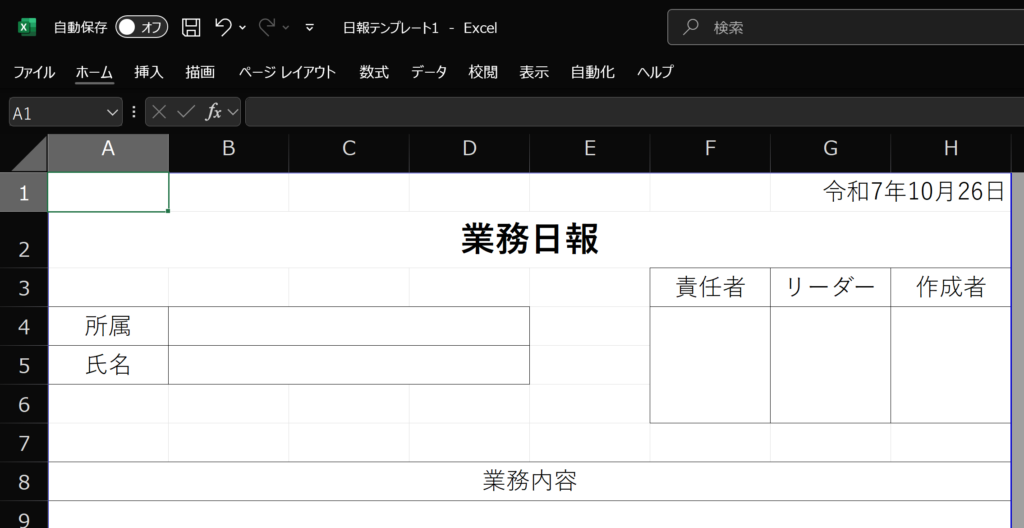
Task: Click the formula bar cancel (X) icon
Action: coord(160,112)
